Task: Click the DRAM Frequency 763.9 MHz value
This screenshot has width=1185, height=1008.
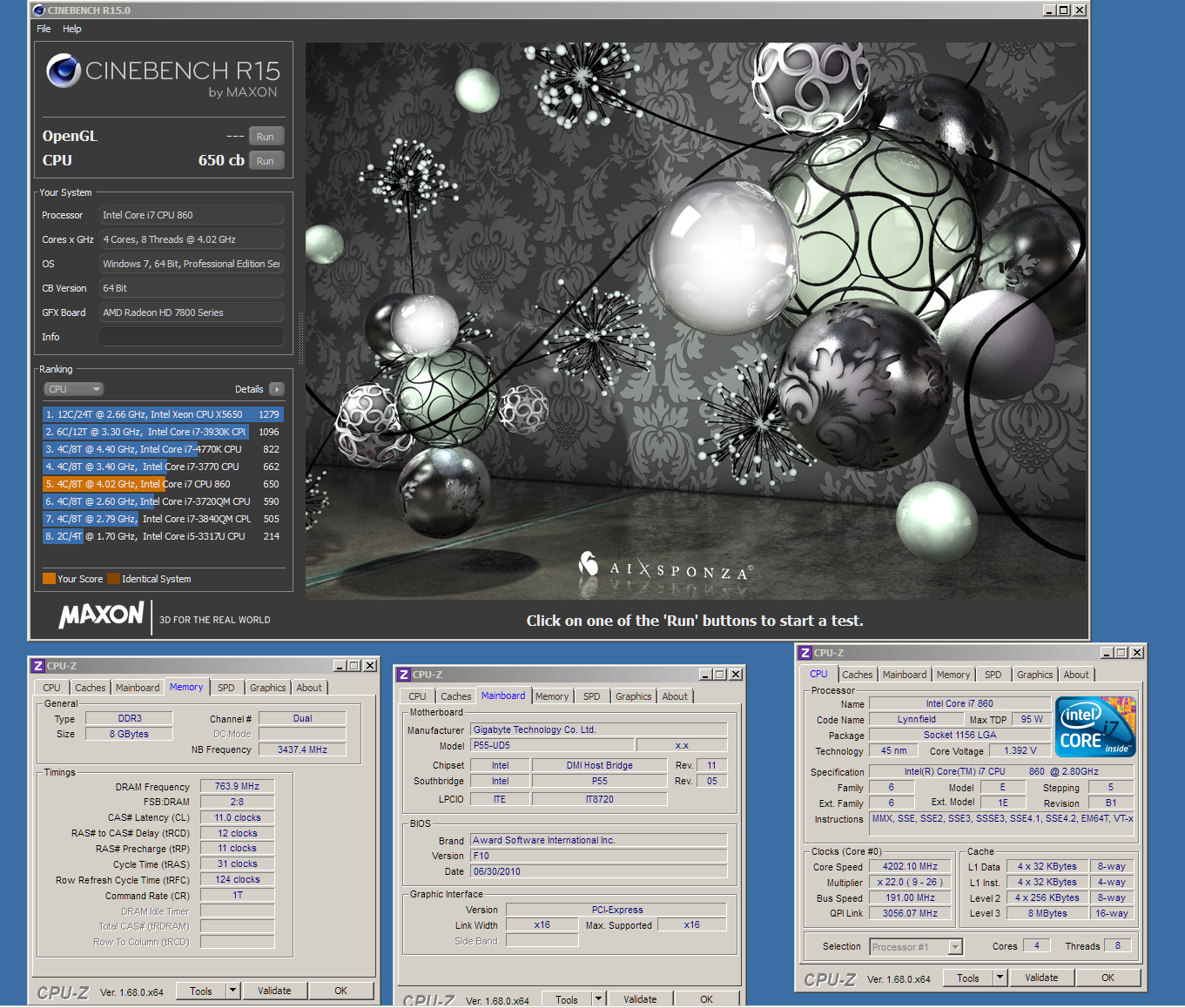Action: pos(237,786)
